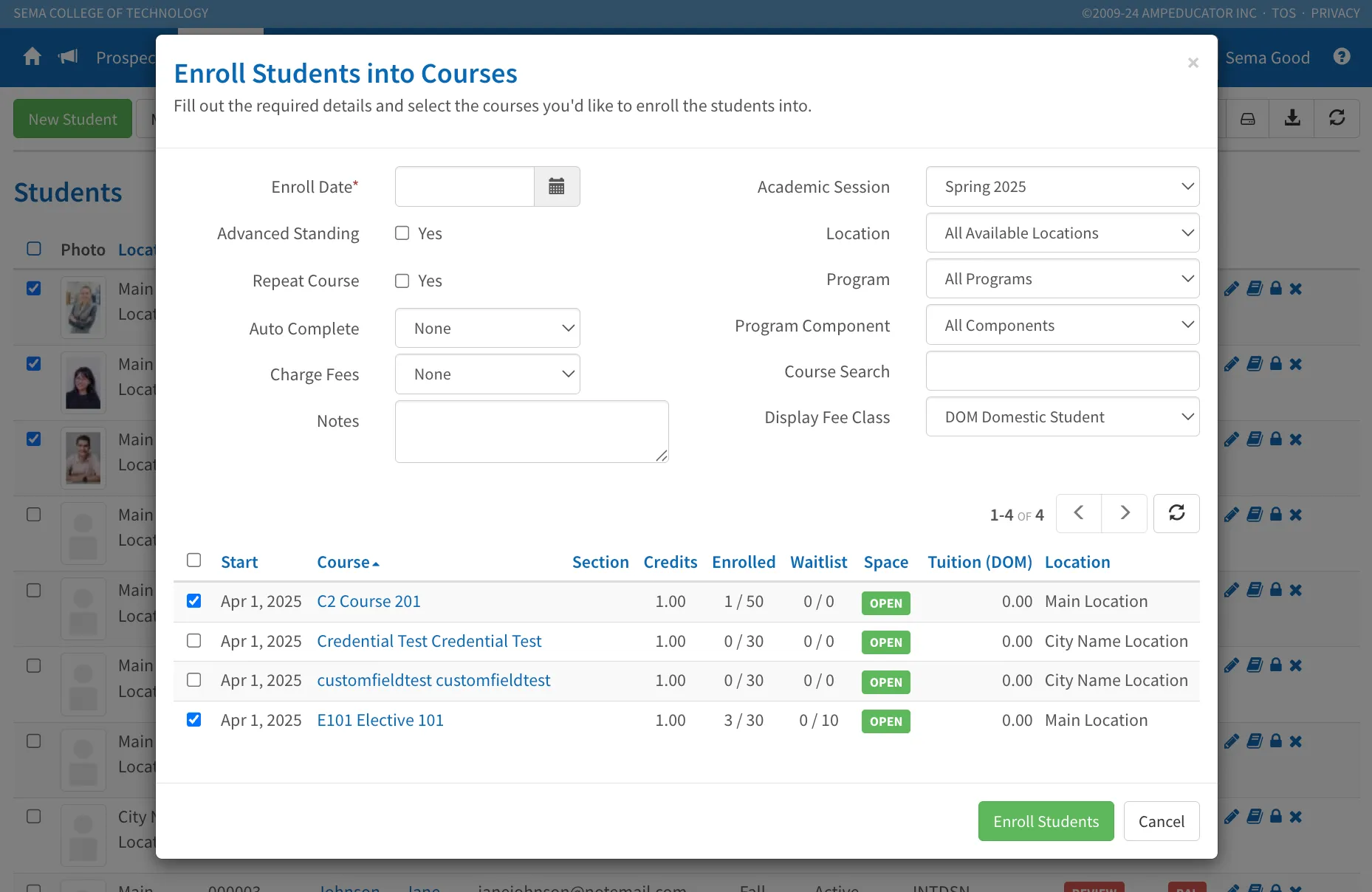
Task: Sort courses by the Start column
Action: click(x=239, y=562)
